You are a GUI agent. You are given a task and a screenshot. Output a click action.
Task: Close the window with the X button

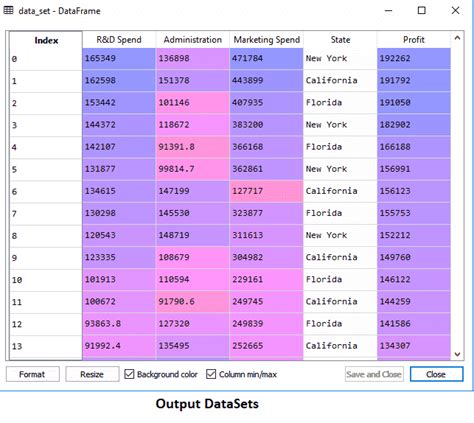(455, 11)
